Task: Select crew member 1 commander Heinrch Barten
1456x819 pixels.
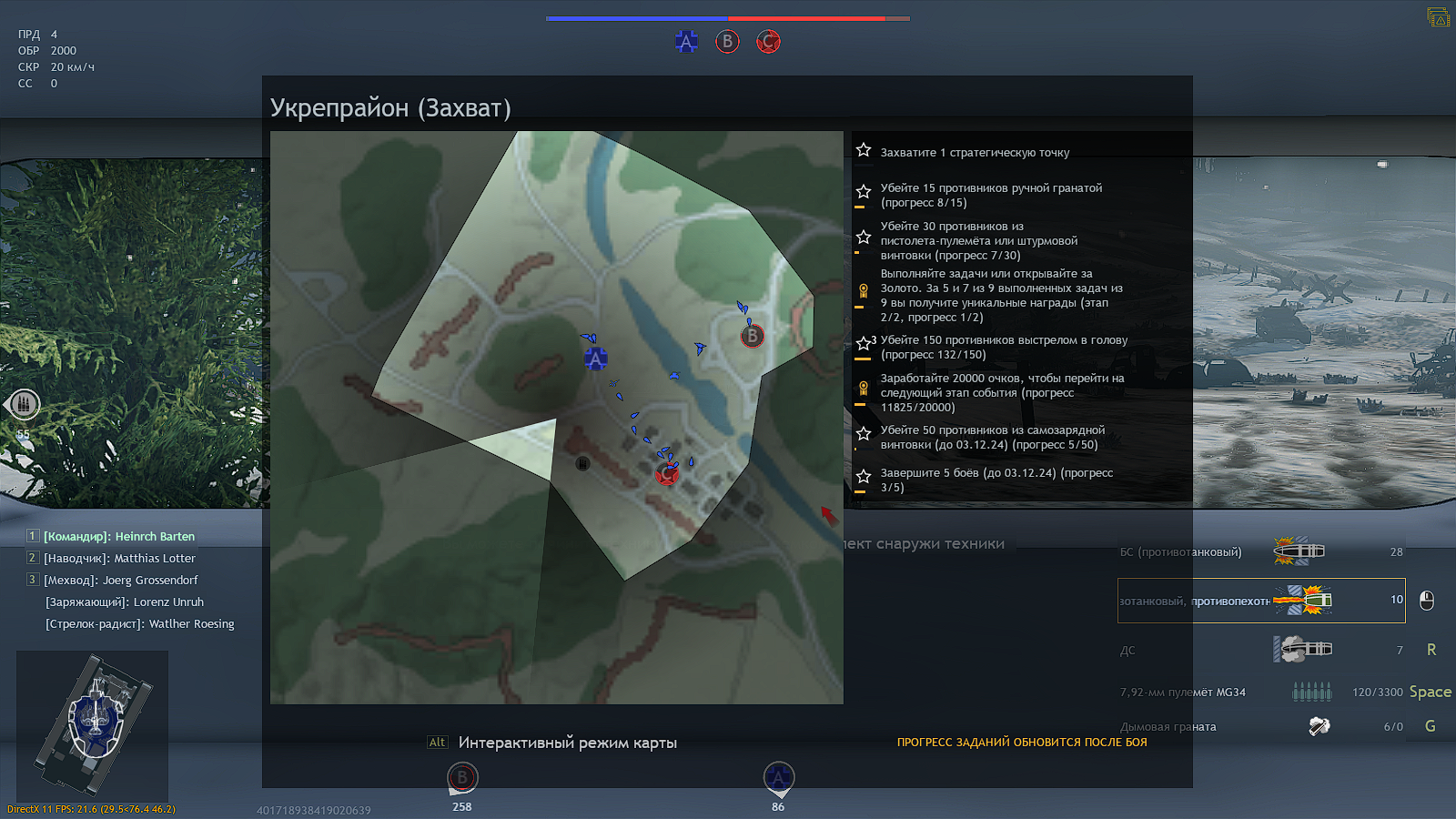Action: pos(111,536)
